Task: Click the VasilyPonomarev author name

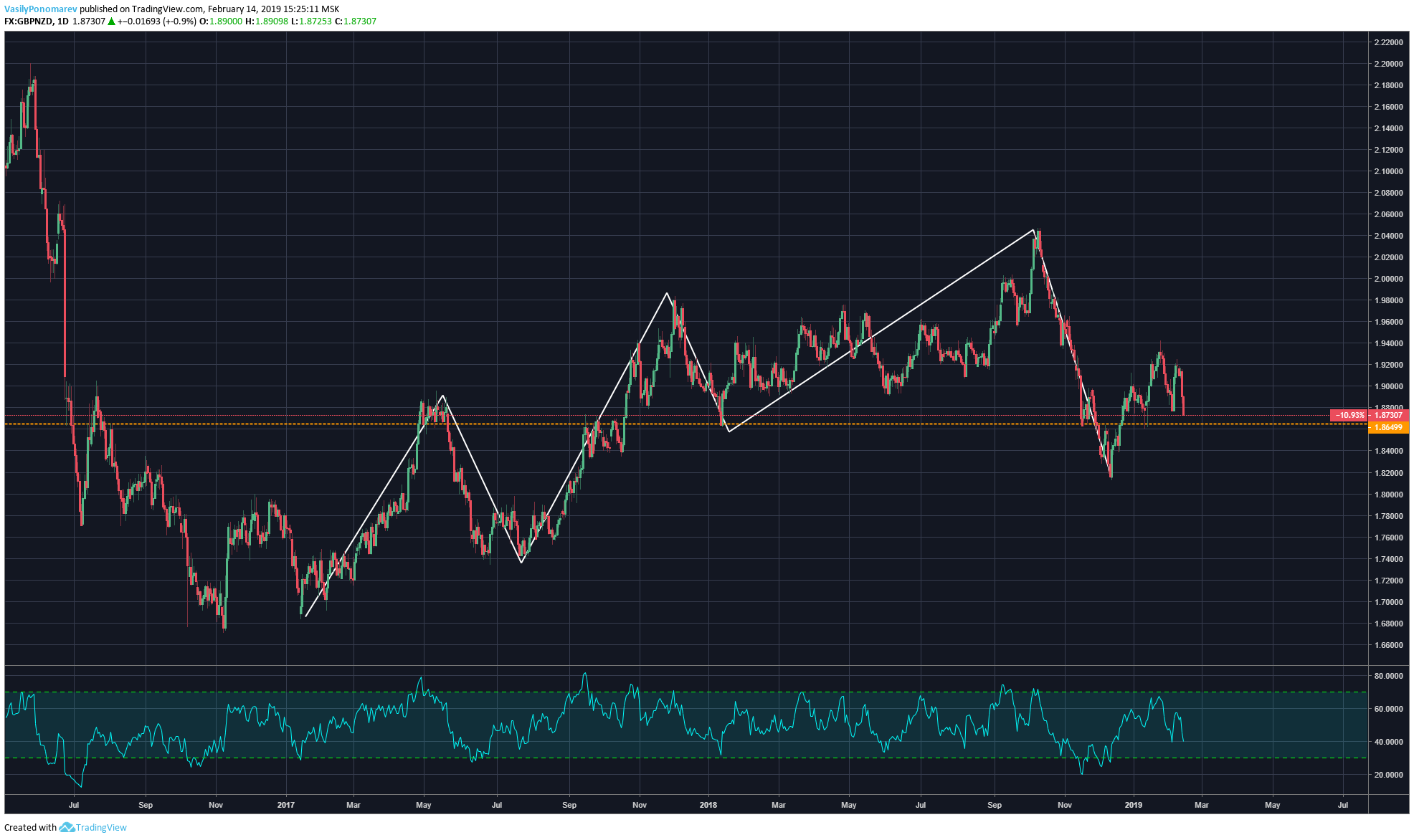Action: tap(41, 9)
